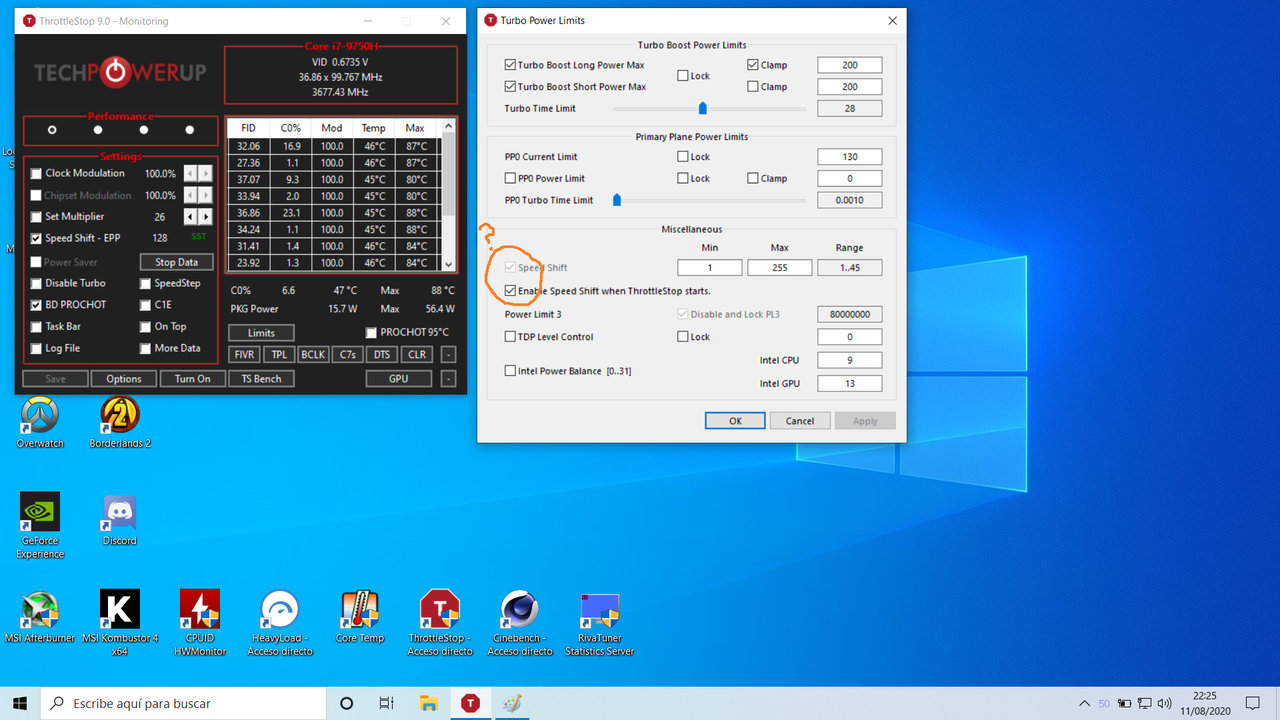Image resolution: width=1280 pixels, height=720 pixels.
Task: Show hidden system tray icons
Action: tap(1084, 703)
